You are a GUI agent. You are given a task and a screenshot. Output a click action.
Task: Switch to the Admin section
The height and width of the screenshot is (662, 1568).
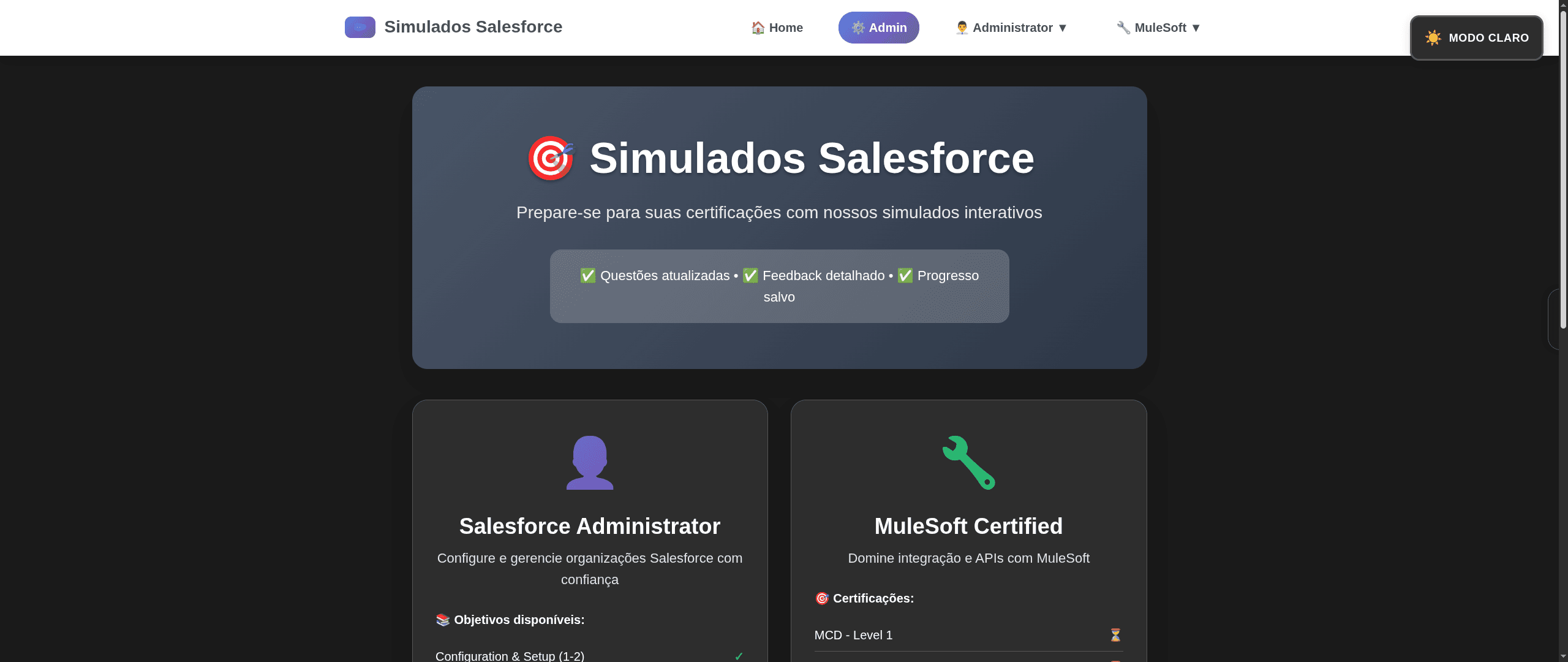tap(878, 27)
